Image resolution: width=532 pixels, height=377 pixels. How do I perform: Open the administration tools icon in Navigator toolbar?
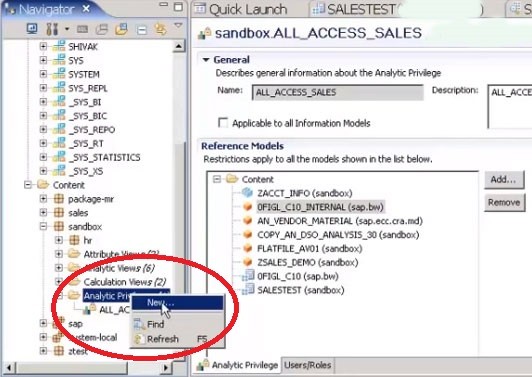pos(52,29)
